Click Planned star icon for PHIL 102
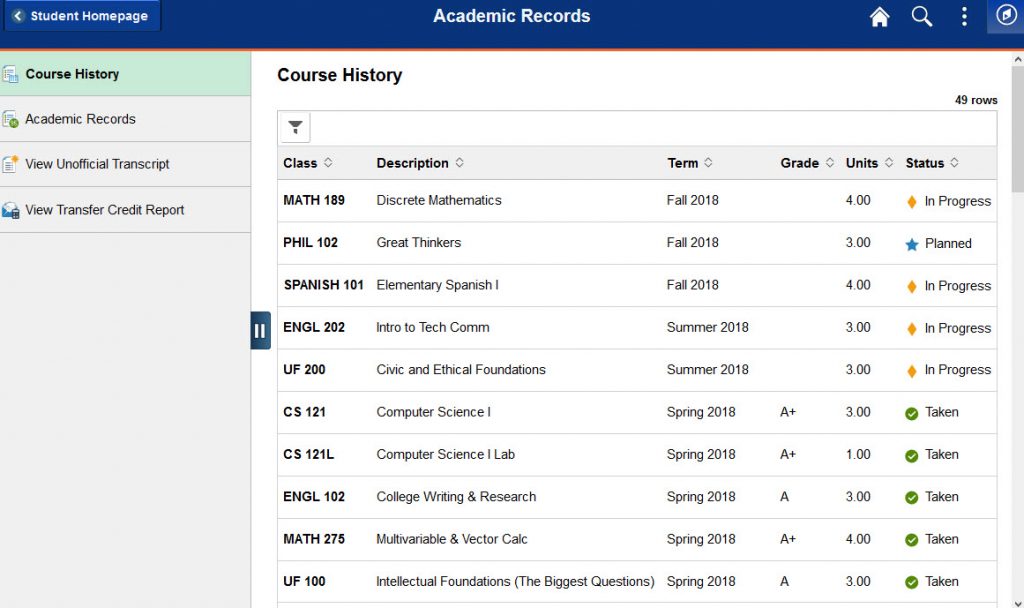This screenshot has height=608, width=1024. pos(912,244)
